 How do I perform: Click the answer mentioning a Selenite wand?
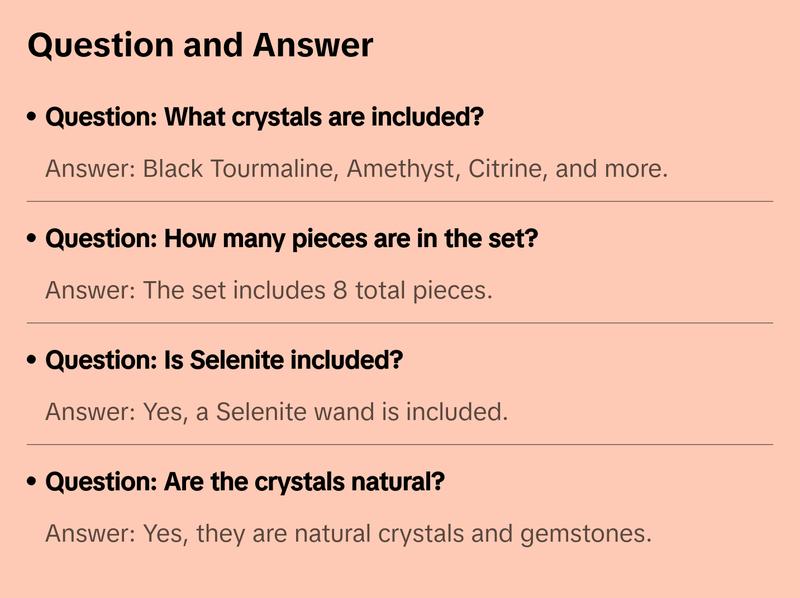[276, 412]
